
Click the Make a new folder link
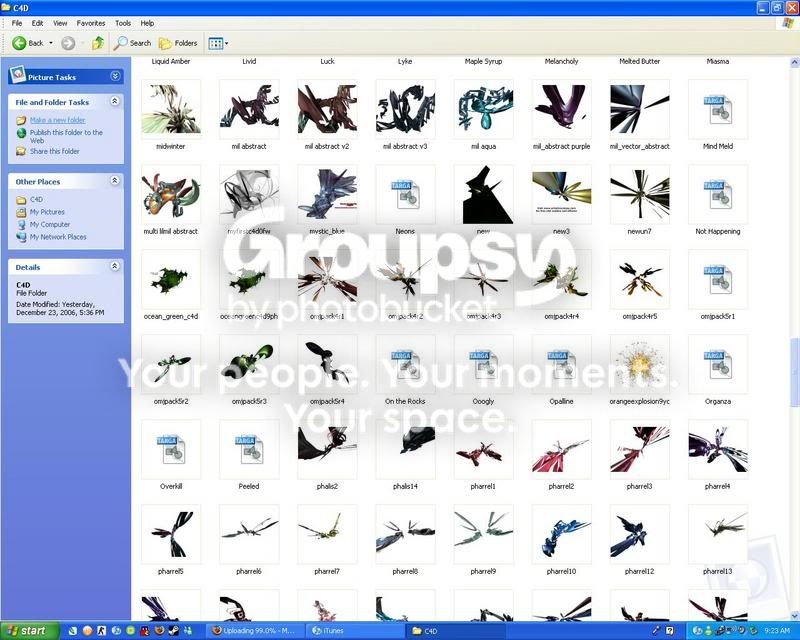coord(58,120)
